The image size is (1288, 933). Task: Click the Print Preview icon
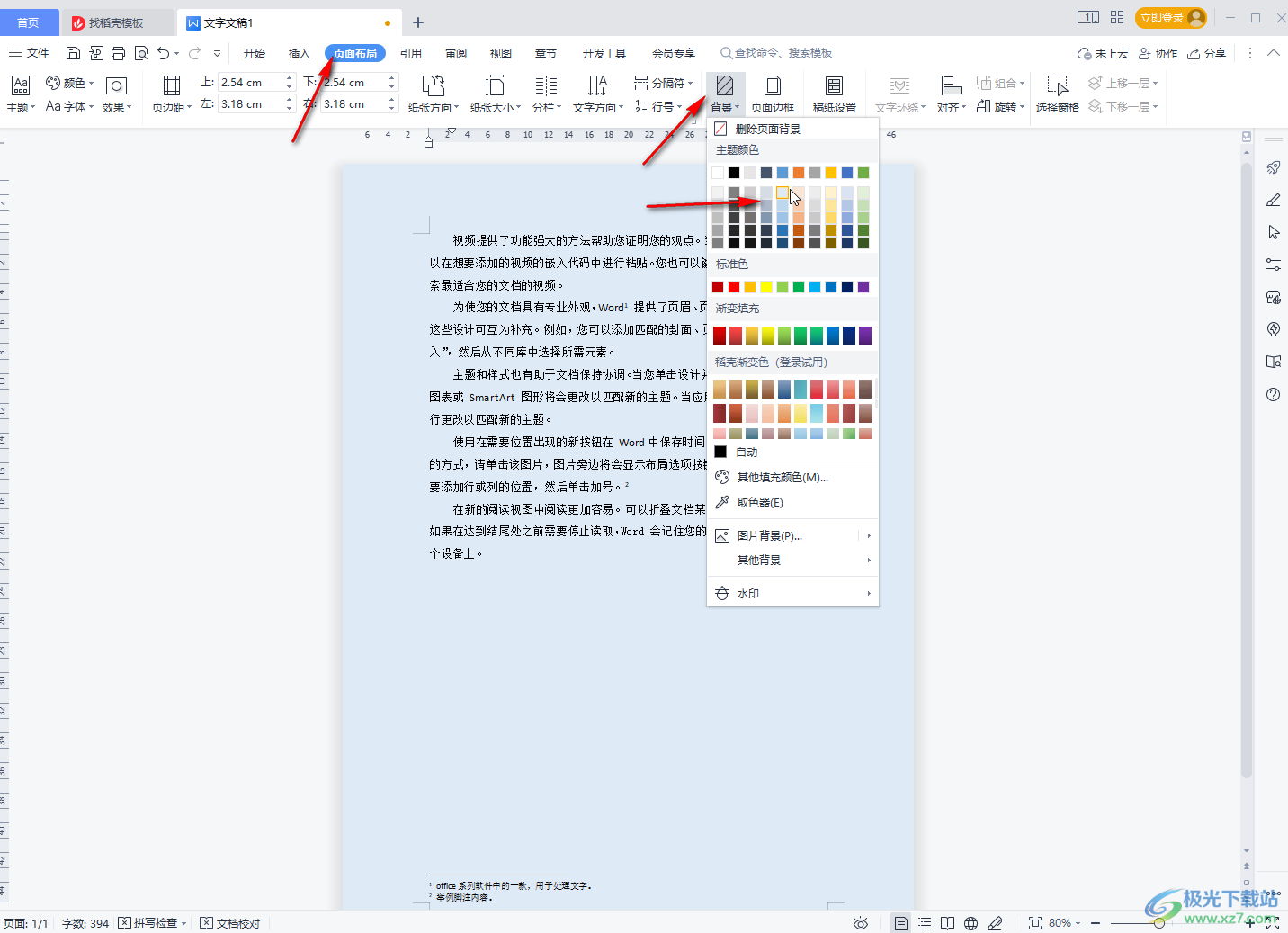[141, 53]
